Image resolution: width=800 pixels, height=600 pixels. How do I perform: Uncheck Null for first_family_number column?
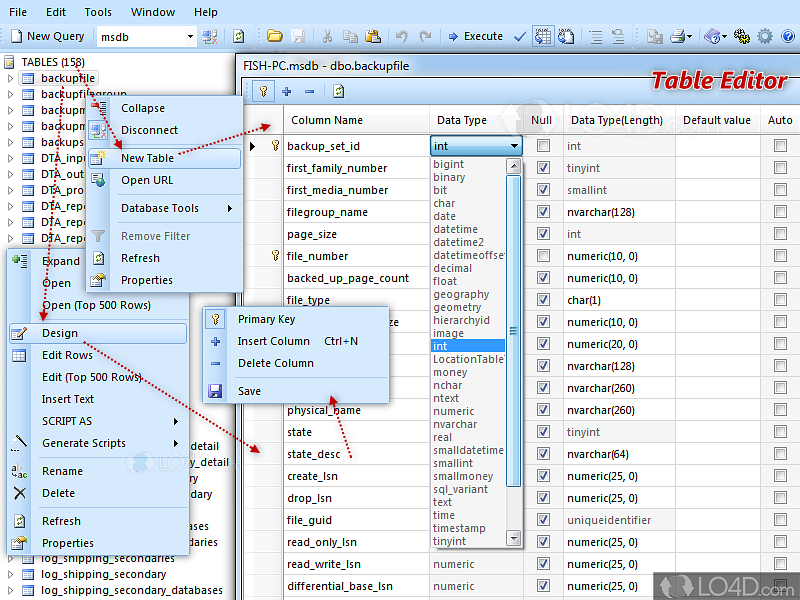543,168
